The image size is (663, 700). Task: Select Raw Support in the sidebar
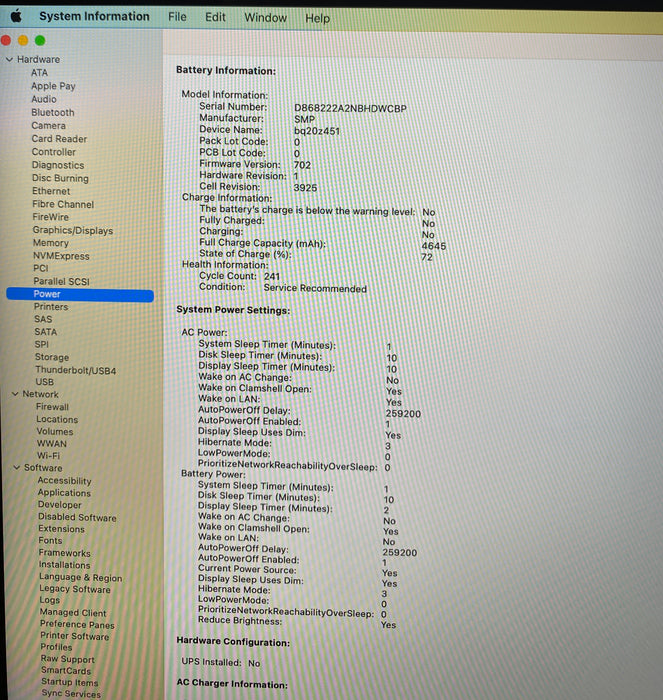point(67,659)
